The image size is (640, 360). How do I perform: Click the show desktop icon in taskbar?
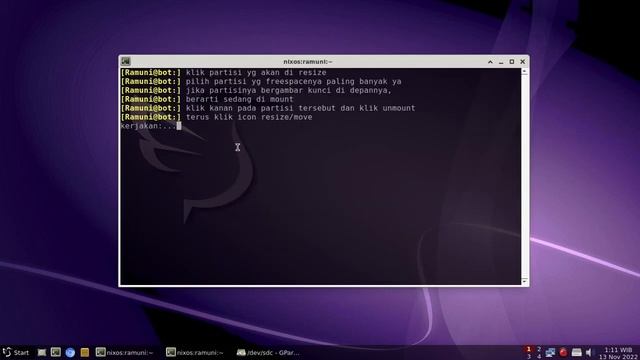pos(42,352)
